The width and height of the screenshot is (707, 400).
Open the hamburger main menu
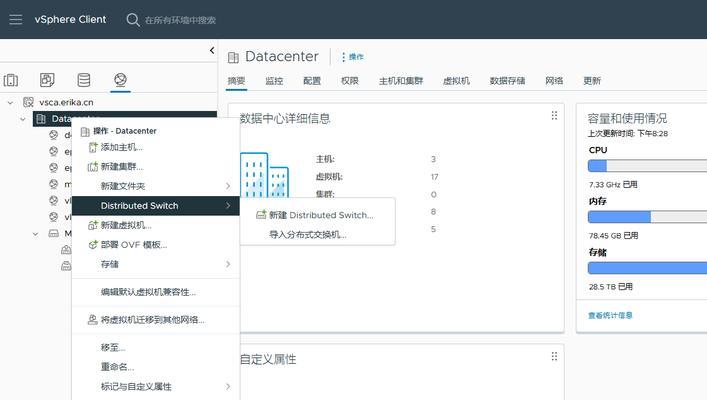(x=15, y=19)
